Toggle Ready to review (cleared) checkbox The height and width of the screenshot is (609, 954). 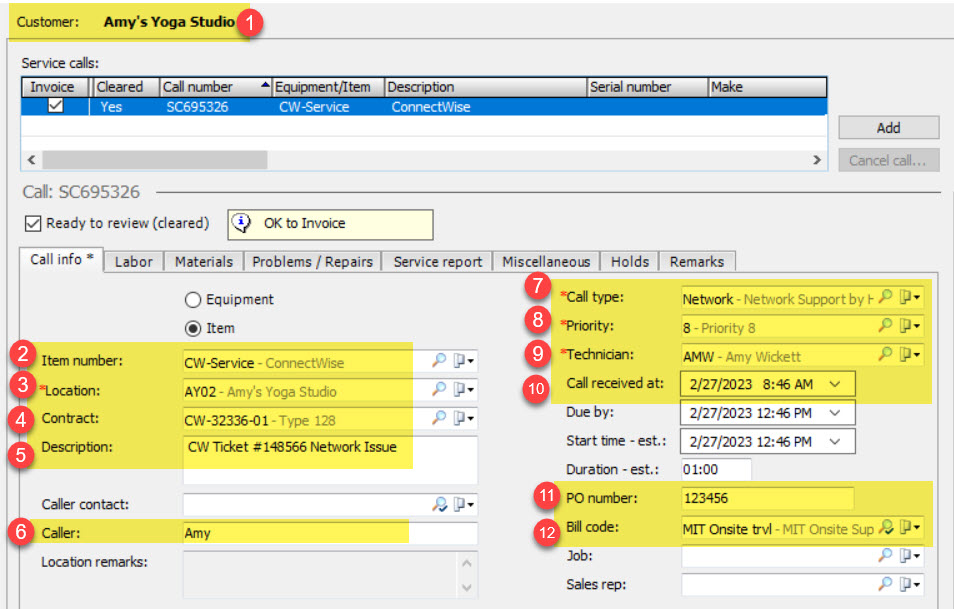[33, 223]
